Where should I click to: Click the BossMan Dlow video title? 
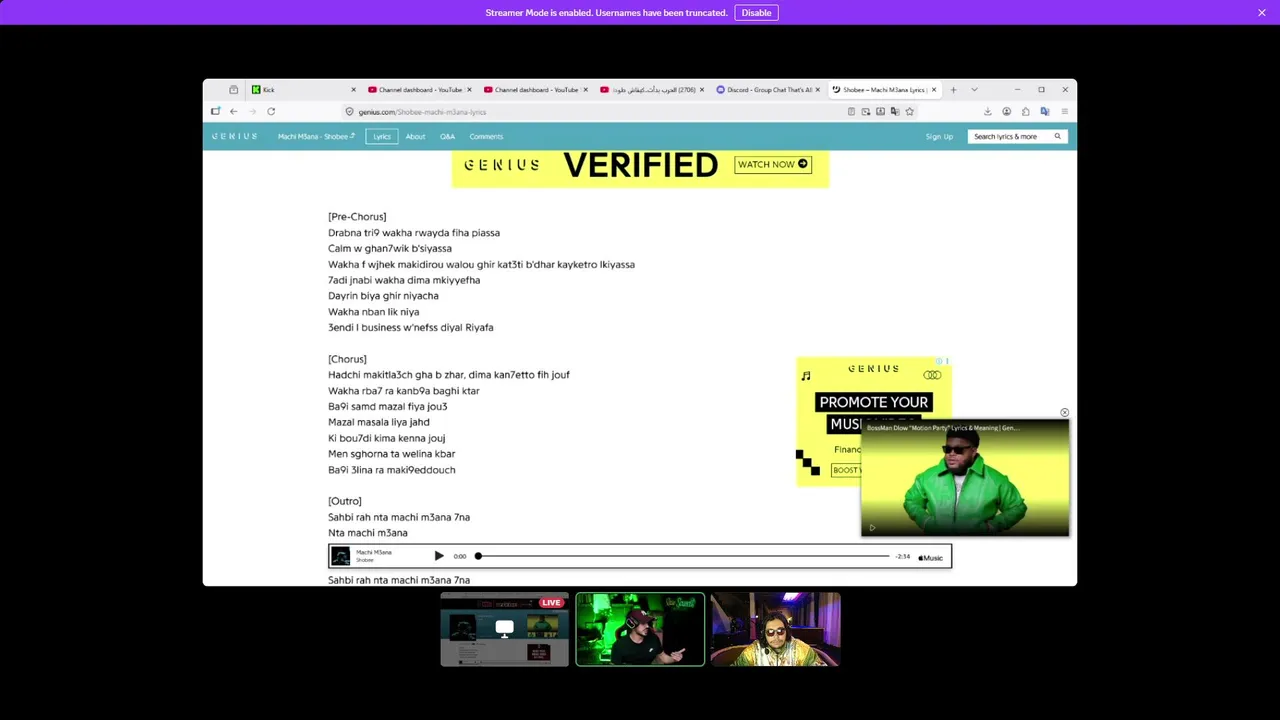(942, 428)
